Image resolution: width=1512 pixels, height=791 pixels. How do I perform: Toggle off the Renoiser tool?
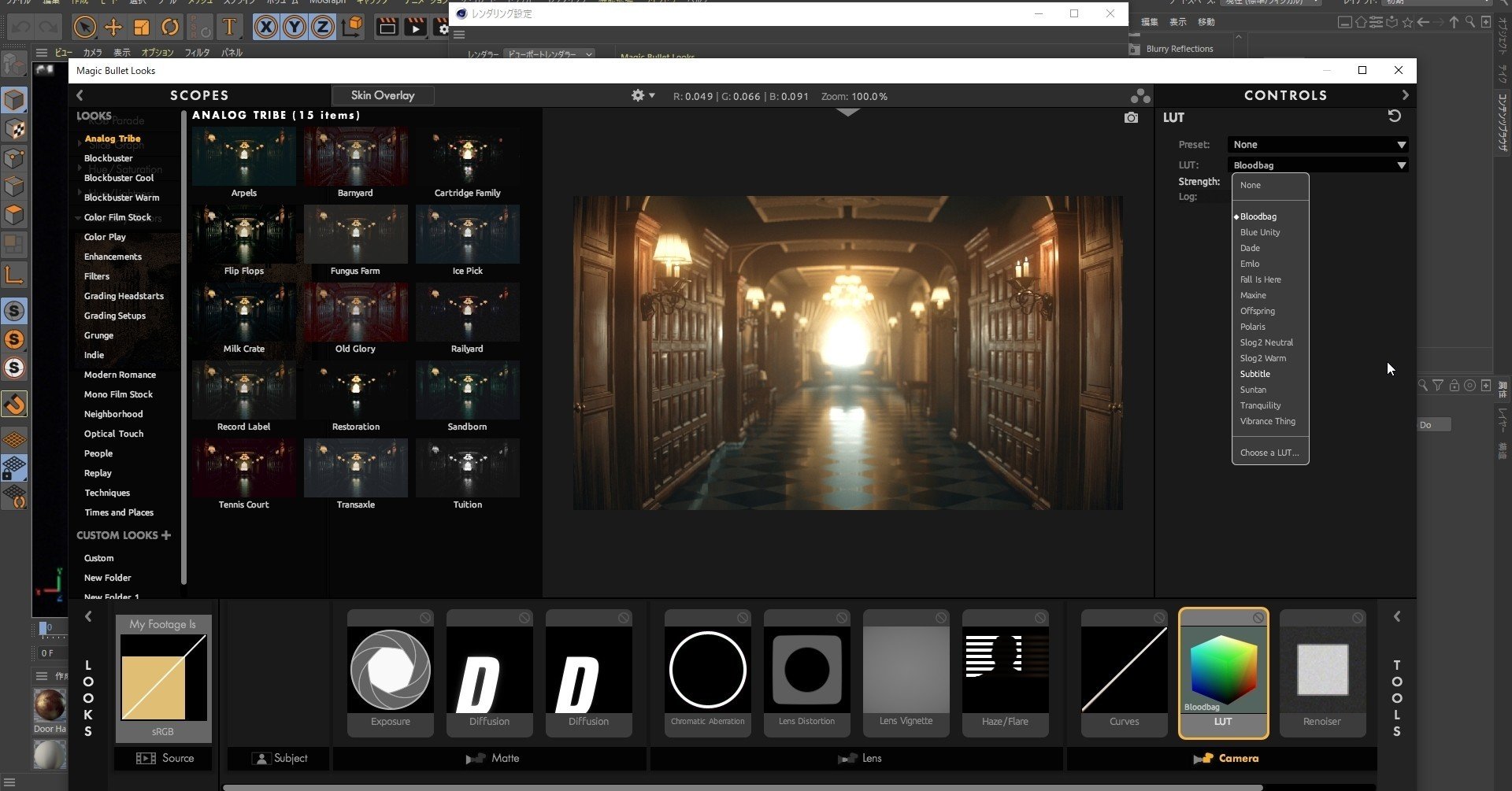[x=1358, y=618]
